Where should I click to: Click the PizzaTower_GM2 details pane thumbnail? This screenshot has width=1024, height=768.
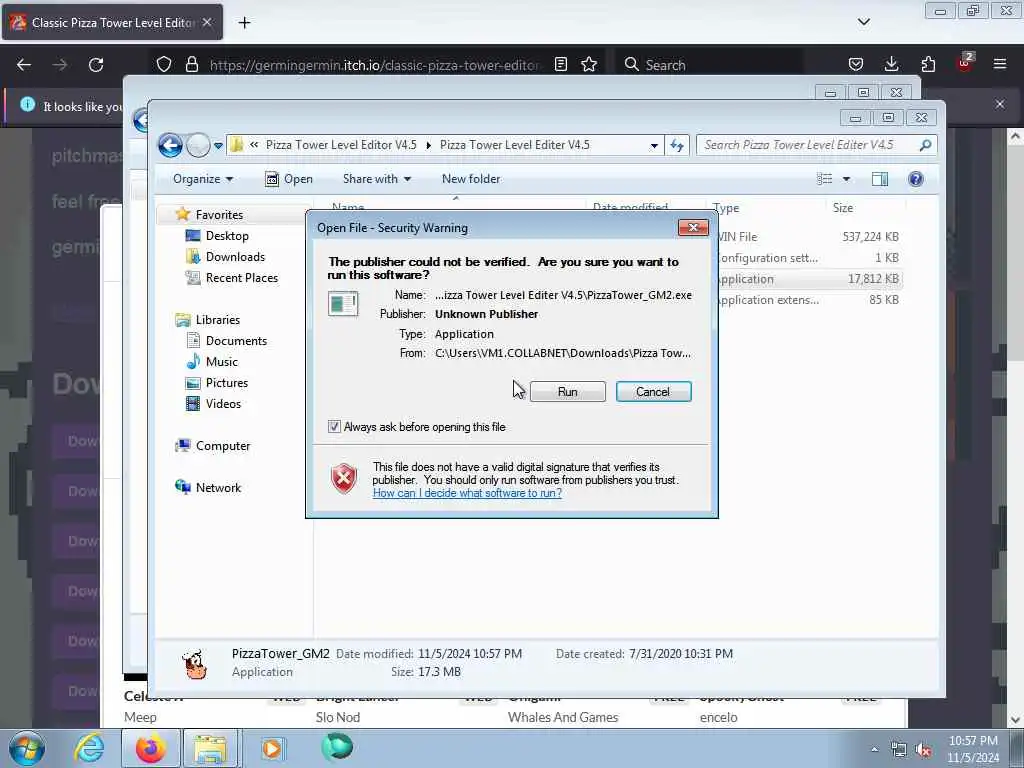194,664
